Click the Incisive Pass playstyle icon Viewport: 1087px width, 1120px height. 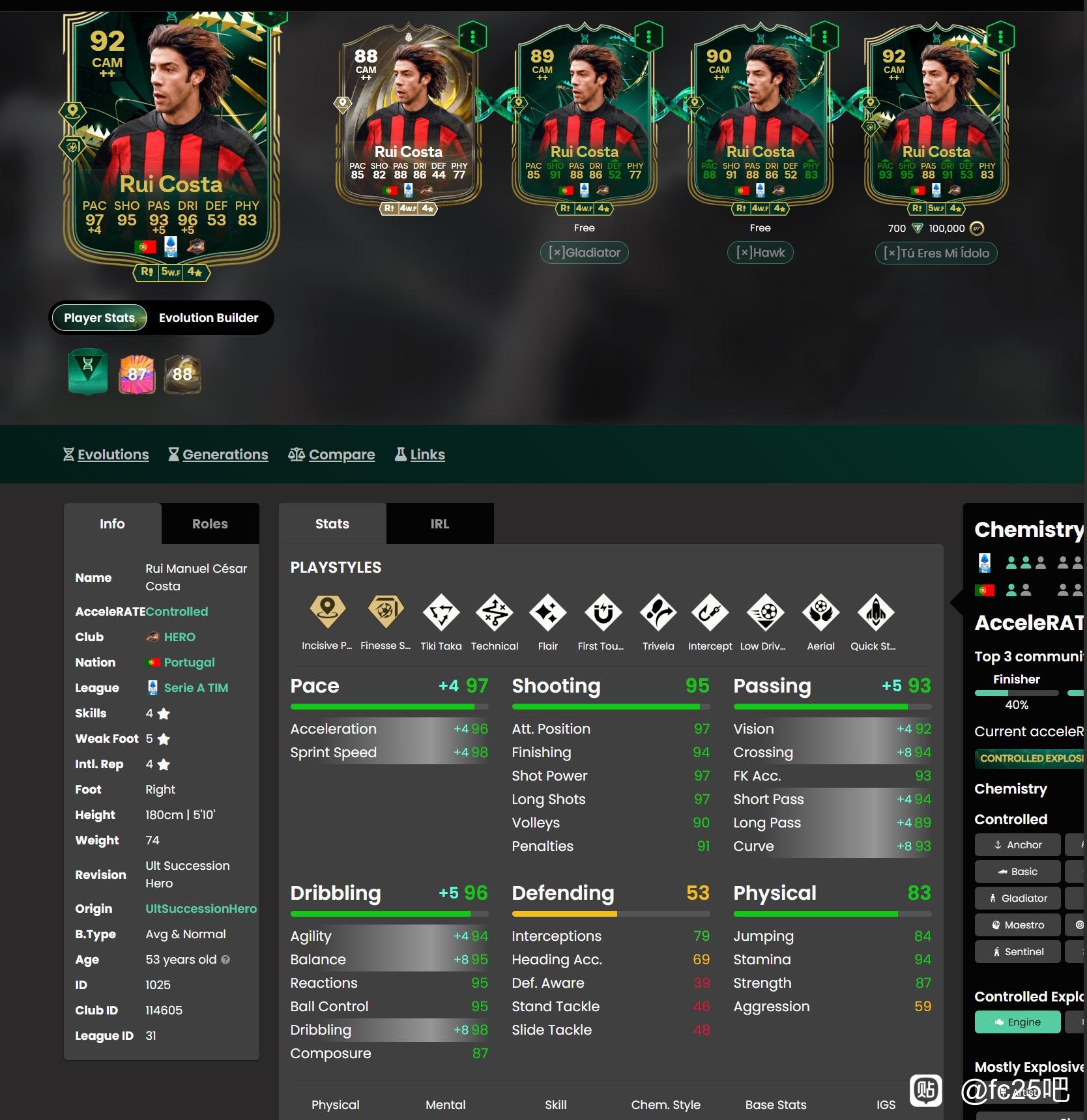pos(327,612)
